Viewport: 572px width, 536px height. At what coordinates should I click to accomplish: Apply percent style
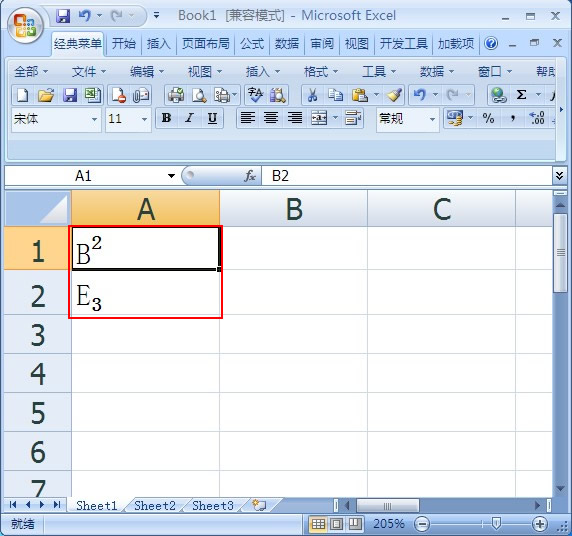[488, 118]
